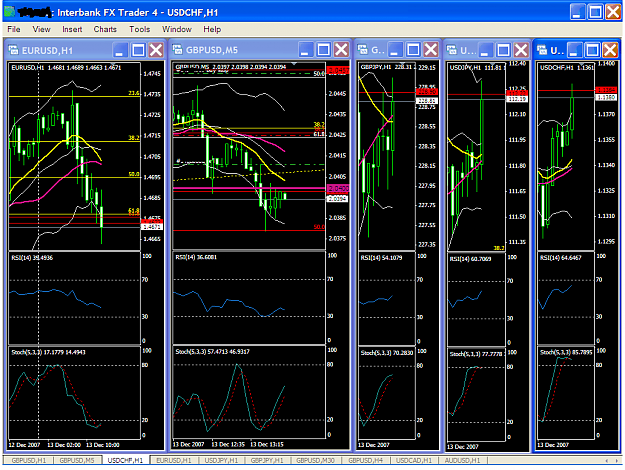Switch to the EURUSD,H1 bottom tab
The height and width of the screenshot is (470, 625).
174,460
